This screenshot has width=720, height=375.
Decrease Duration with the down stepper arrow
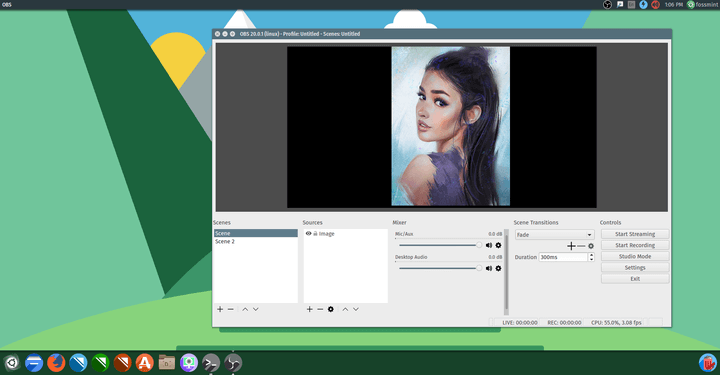tap(591, 259)
